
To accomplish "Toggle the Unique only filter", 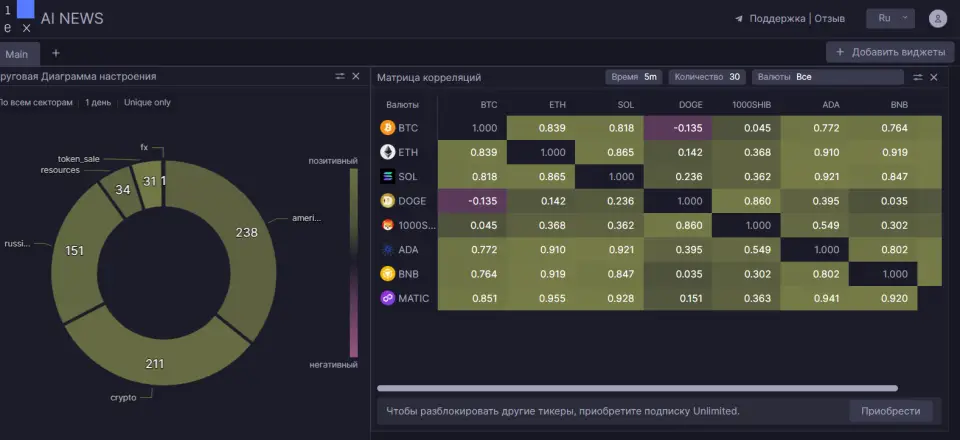I will click(x=148, y=103).
